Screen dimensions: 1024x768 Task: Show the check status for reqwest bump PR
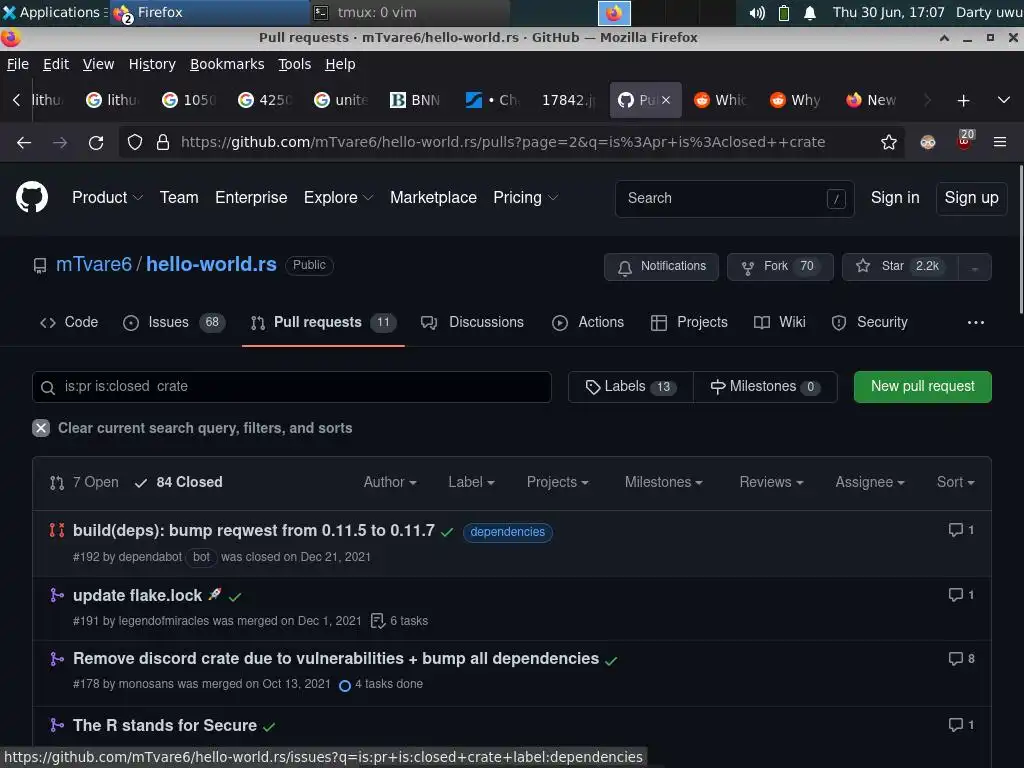point(447,532)
